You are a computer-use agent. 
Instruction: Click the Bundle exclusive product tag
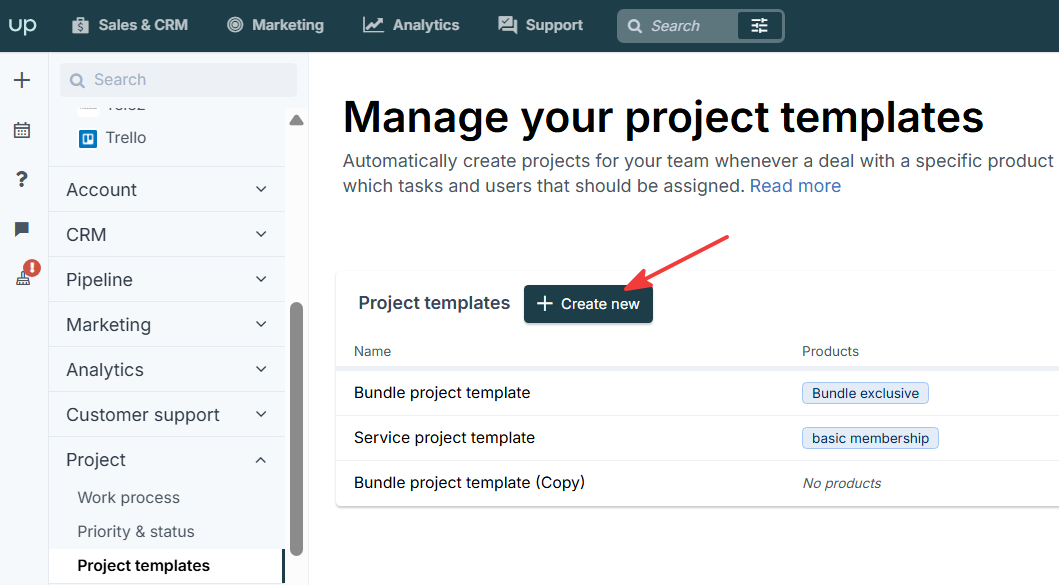865,393
